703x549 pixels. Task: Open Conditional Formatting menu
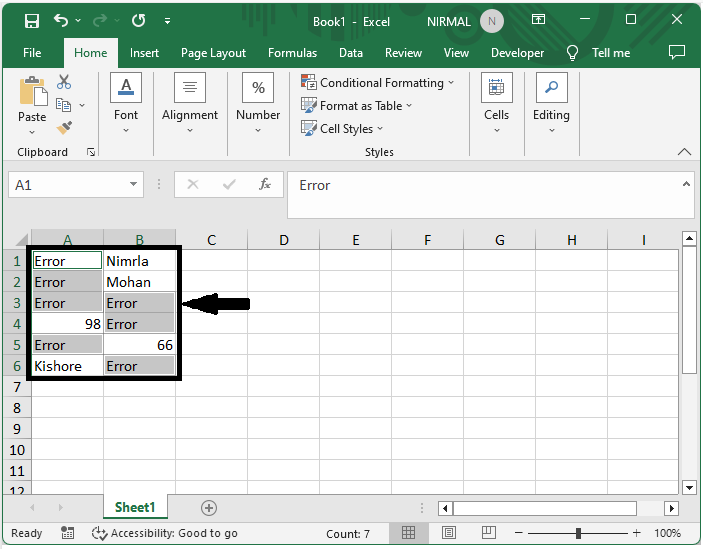click(x=378, y=82)
